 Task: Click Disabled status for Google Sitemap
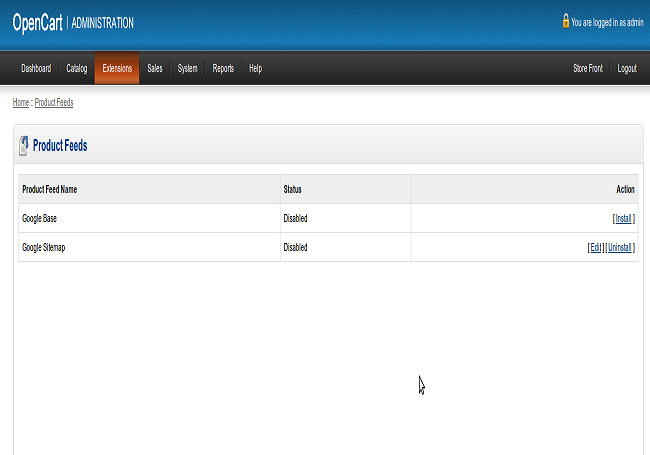(295, 247)
